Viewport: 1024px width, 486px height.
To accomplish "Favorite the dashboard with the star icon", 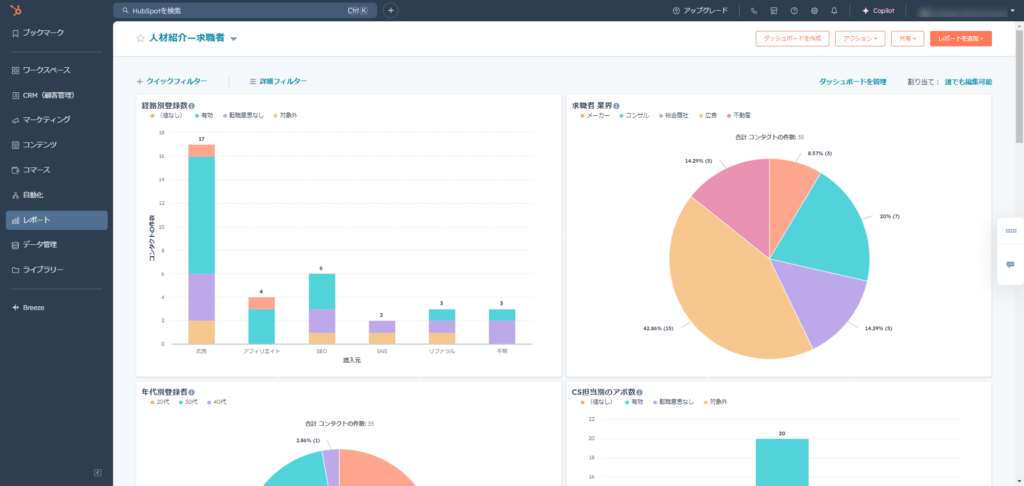I will [140, 39].
